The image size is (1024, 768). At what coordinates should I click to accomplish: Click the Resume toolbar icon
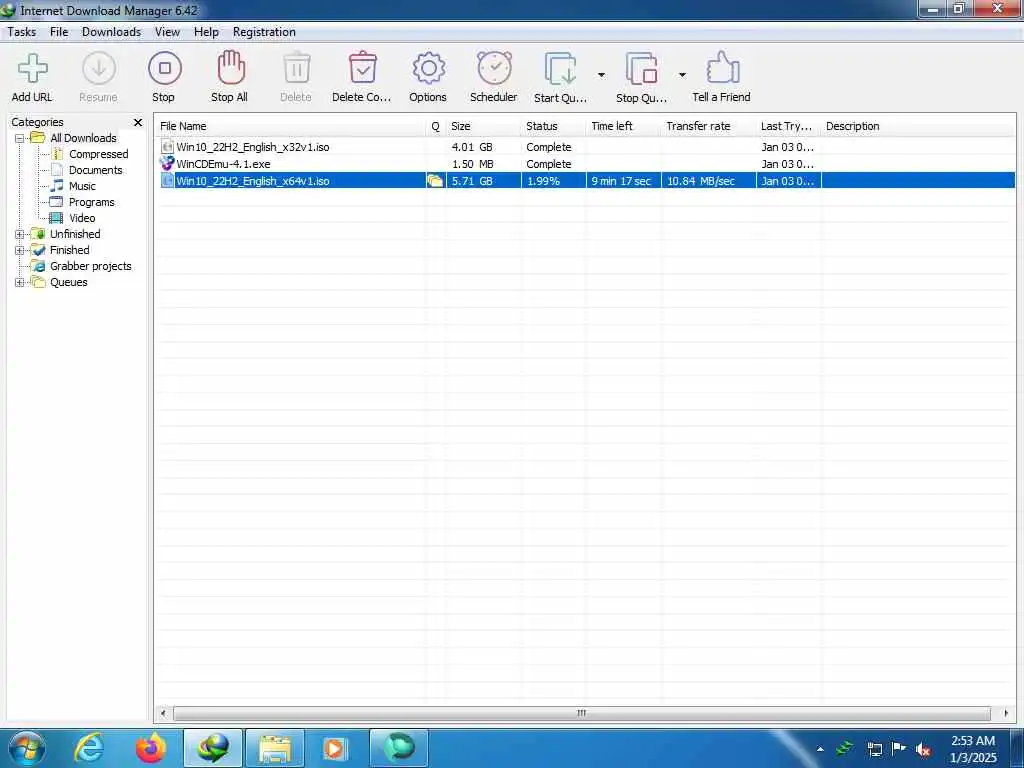pyautogui.click(x=99, y=69)
